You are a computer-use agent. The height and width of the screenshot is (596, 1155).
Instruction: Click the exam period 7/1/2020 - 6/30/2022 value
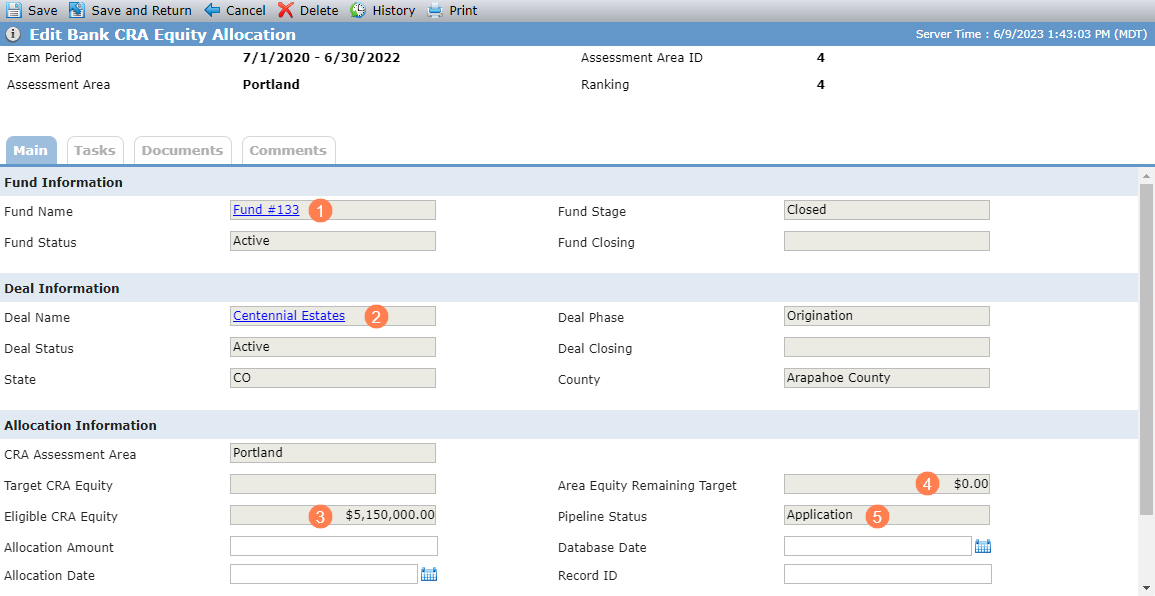pos(321,57)
